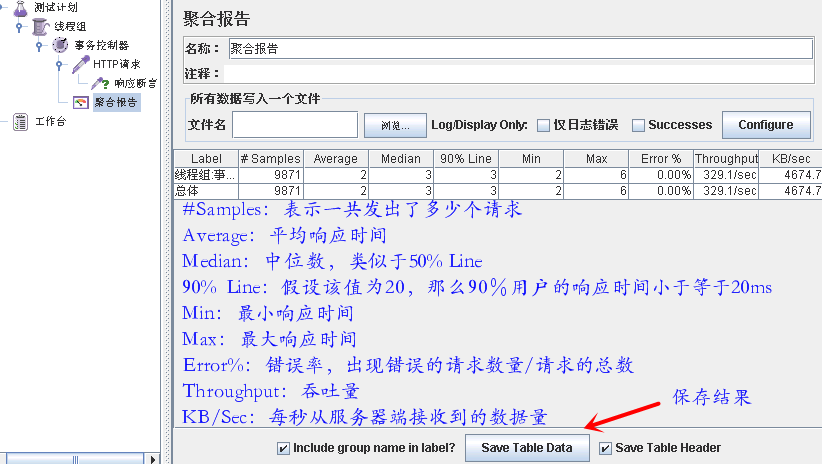Click the HTTP Request pipette icon
This screenshot has height=464, width=822.
pos(81,64)
